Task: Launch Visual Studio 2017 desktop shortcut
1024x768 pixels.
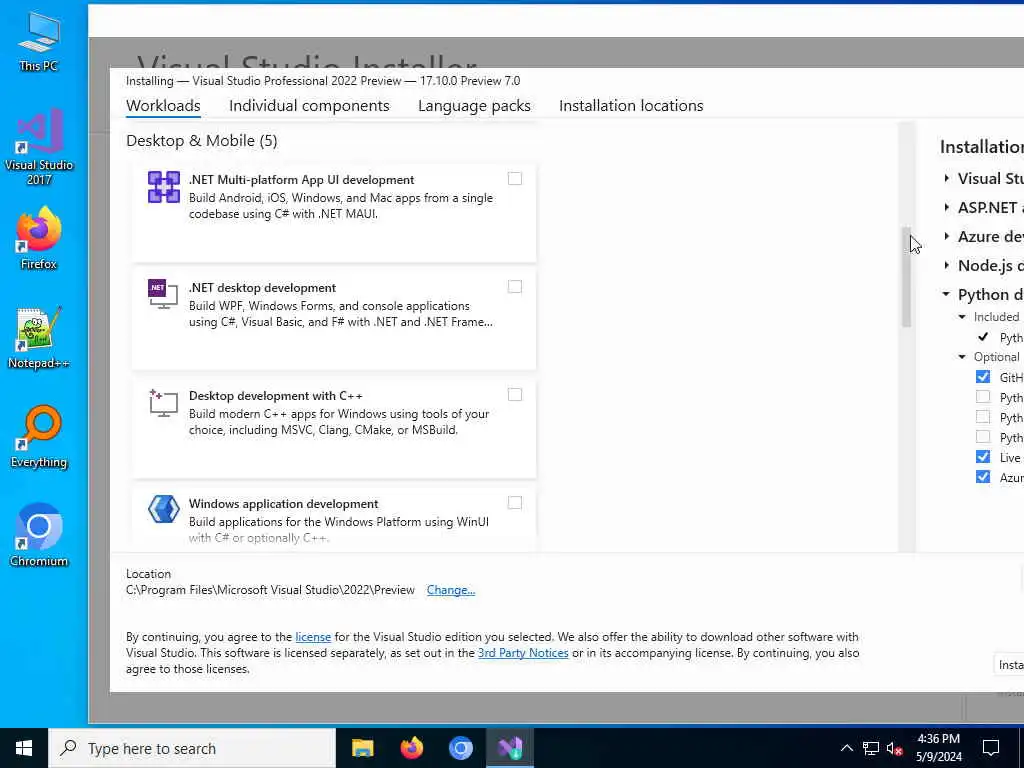Action: (39, 147)
